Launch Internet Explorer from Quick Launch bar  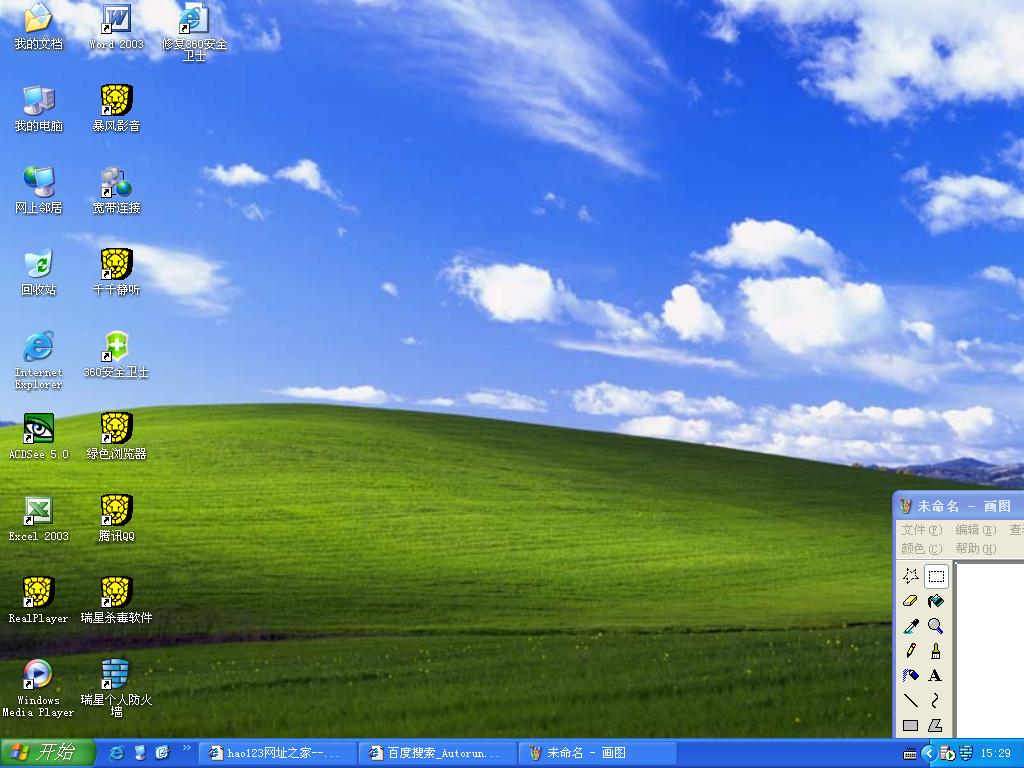[x=116, y=753]
